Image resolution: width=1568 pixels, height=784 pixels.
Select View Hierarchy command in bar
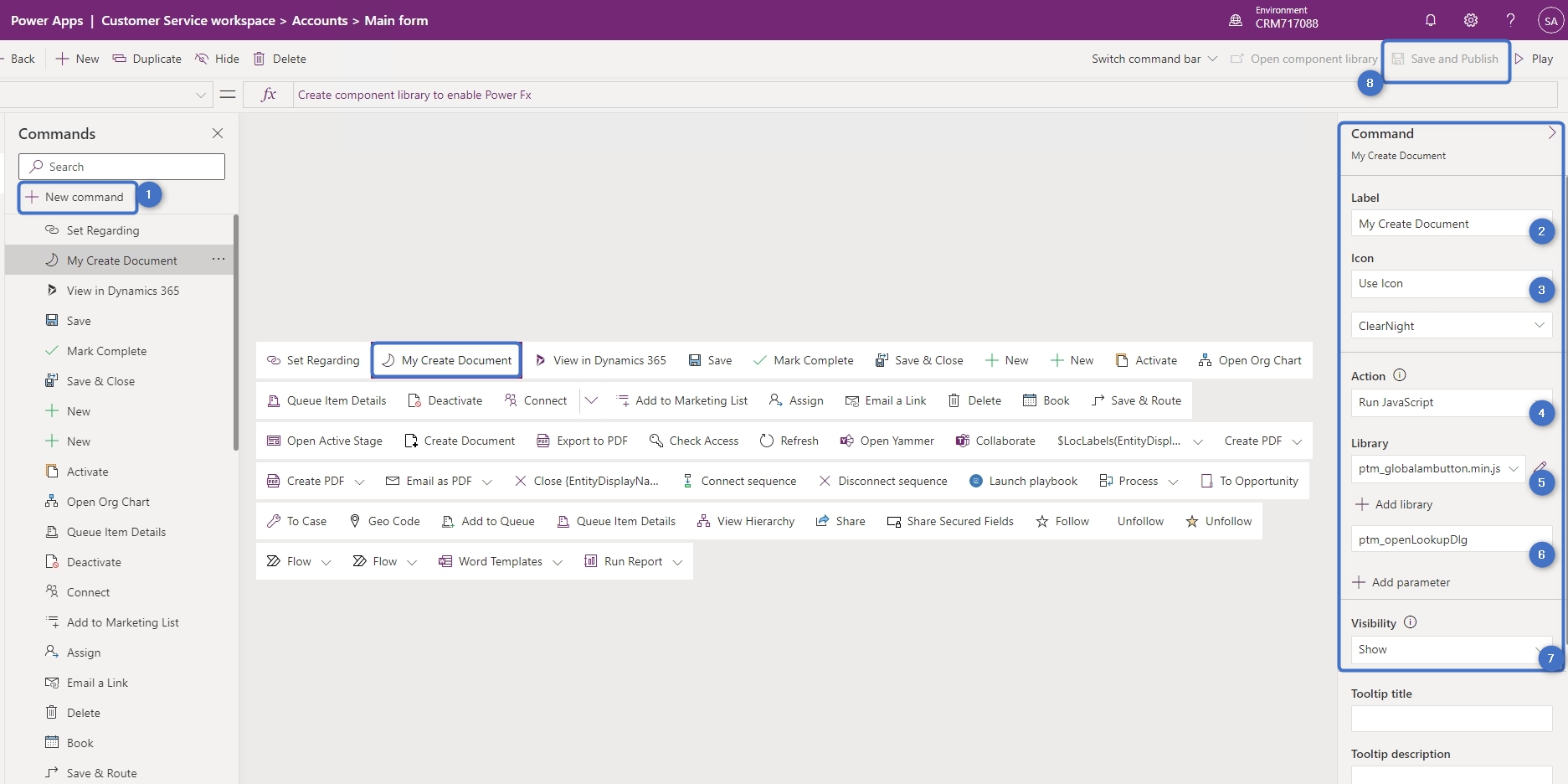745,521
